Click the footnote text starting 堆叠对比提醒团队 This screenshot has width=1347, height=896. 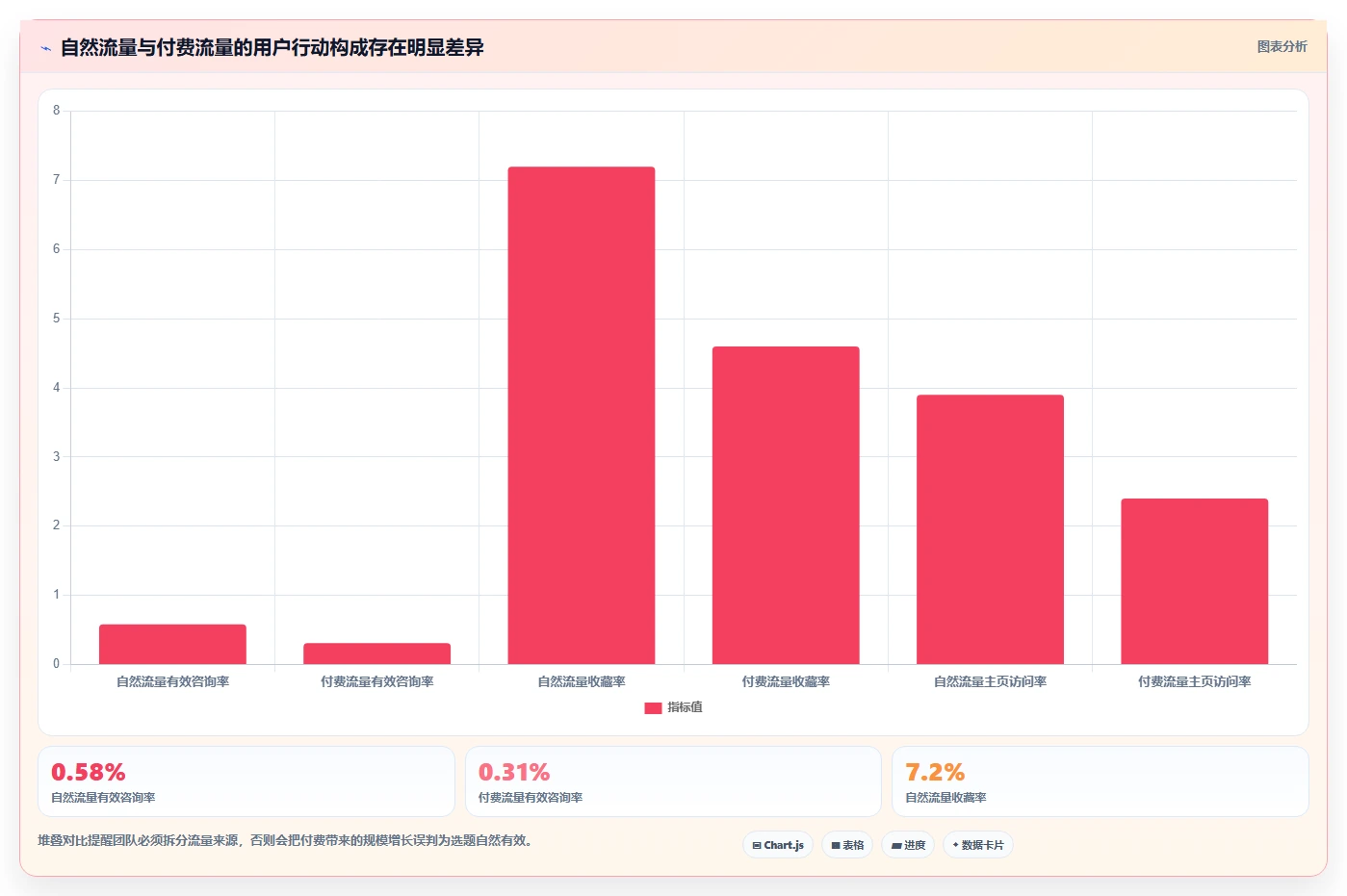pos(285,840)
